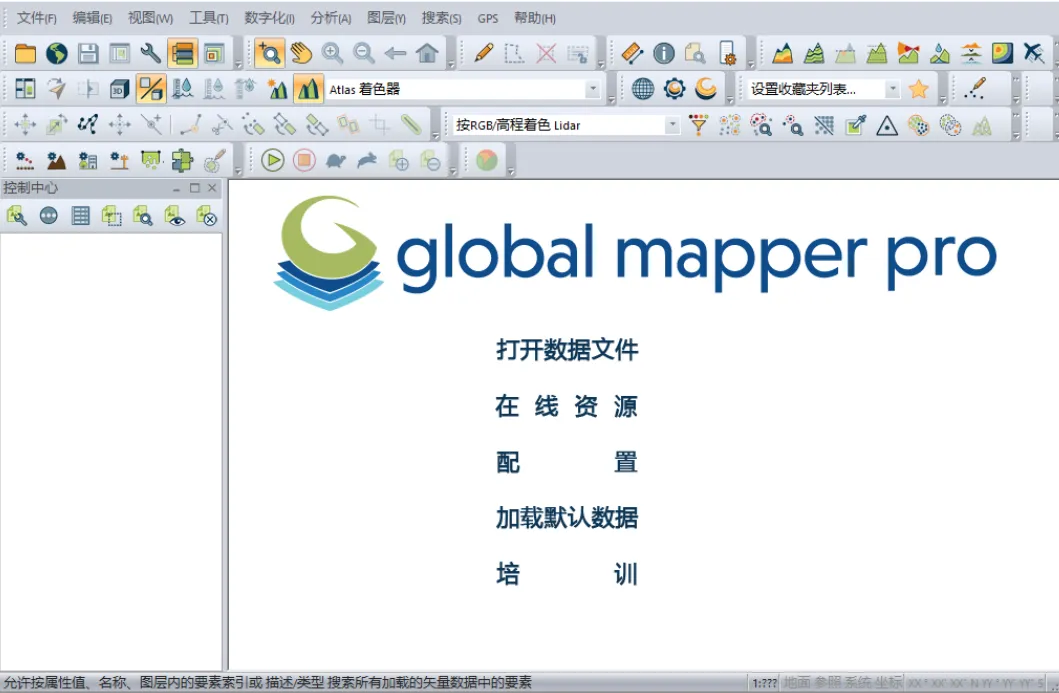Screen dimensions: 1059x693
Task: Go back to previous view arrow
Action: pos(395,53)
